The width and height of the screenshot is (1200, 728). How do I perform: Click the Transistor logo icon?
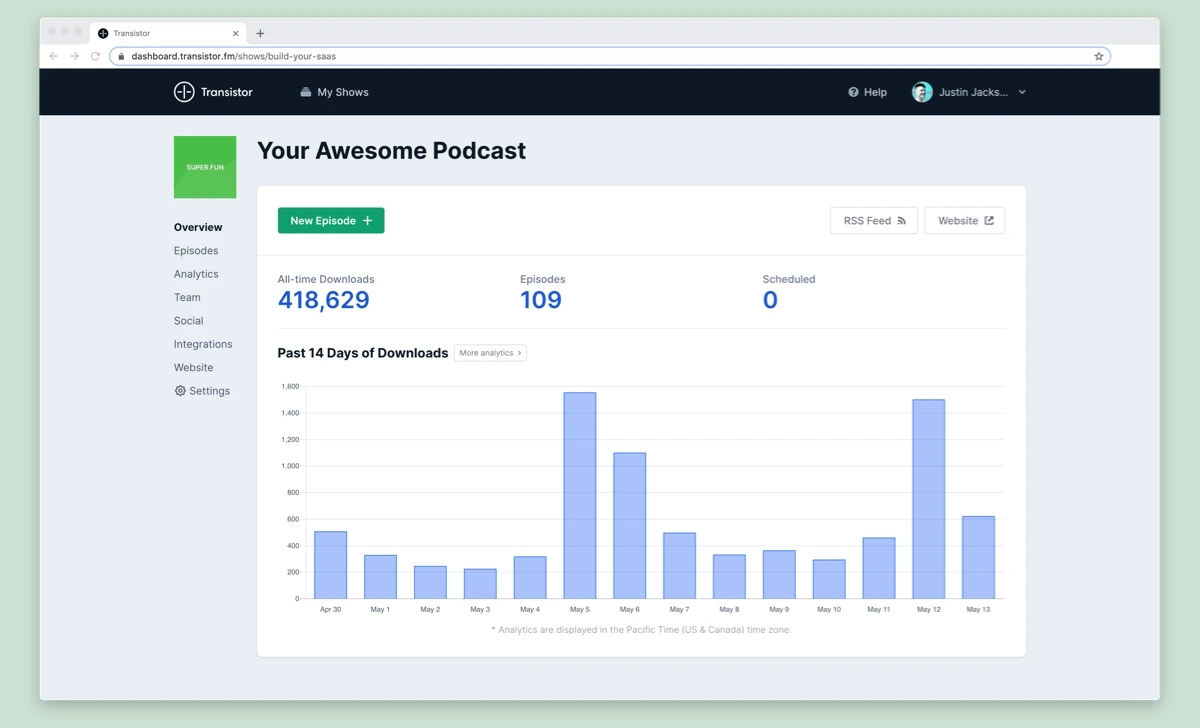184,92
